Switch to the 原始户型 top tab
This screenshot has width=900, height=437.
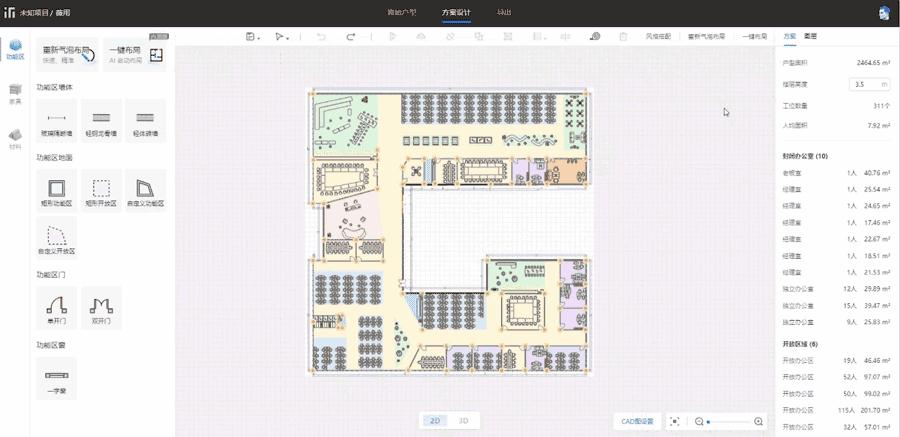(401, 12)
